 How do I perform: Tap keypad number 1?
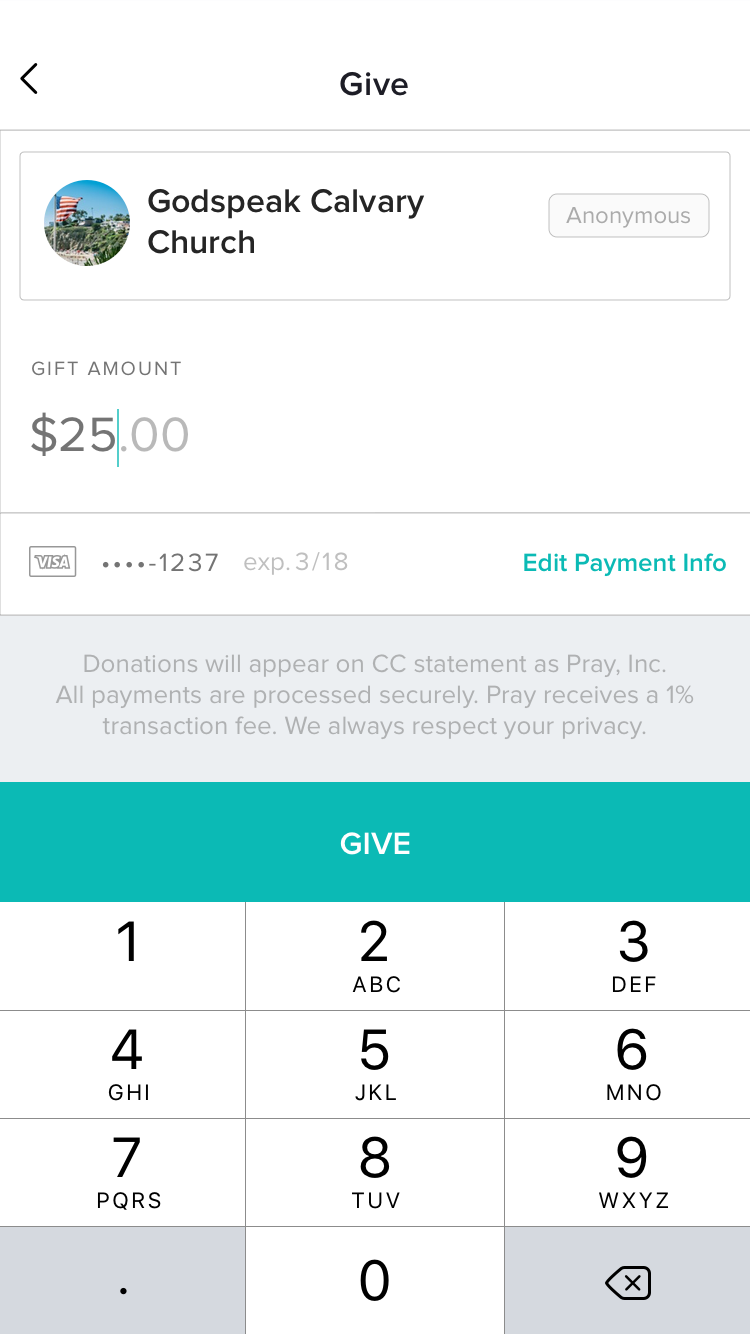(122, 956)
